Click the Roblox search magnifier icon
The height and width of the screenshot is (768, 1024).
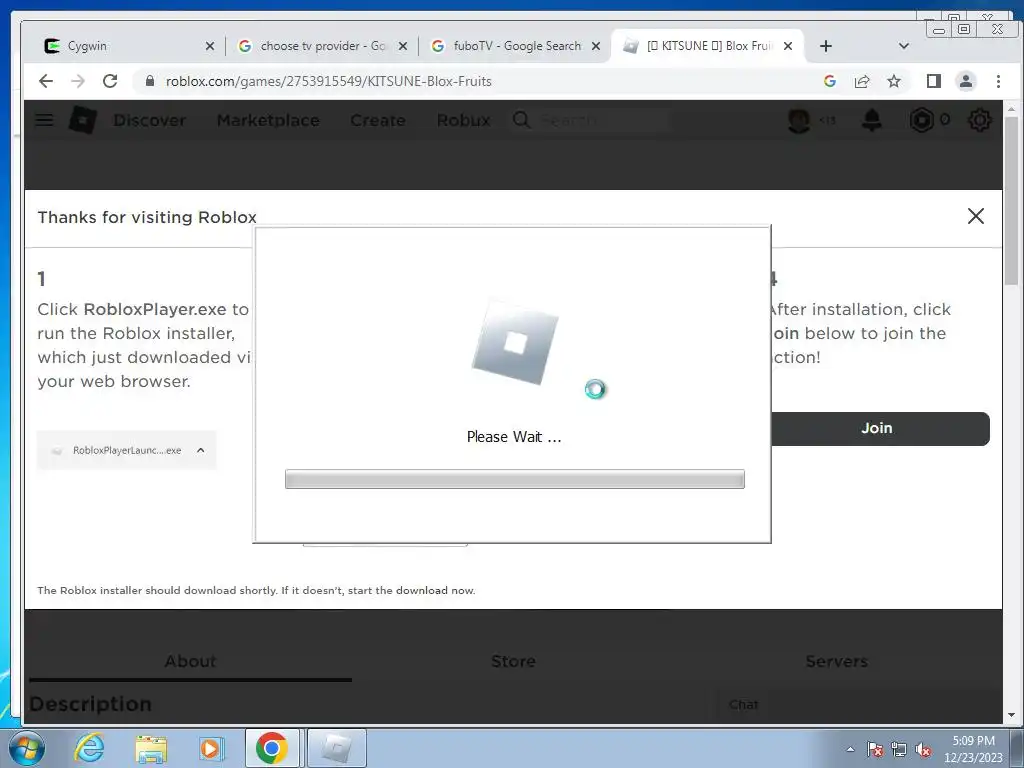coord(522,120)
